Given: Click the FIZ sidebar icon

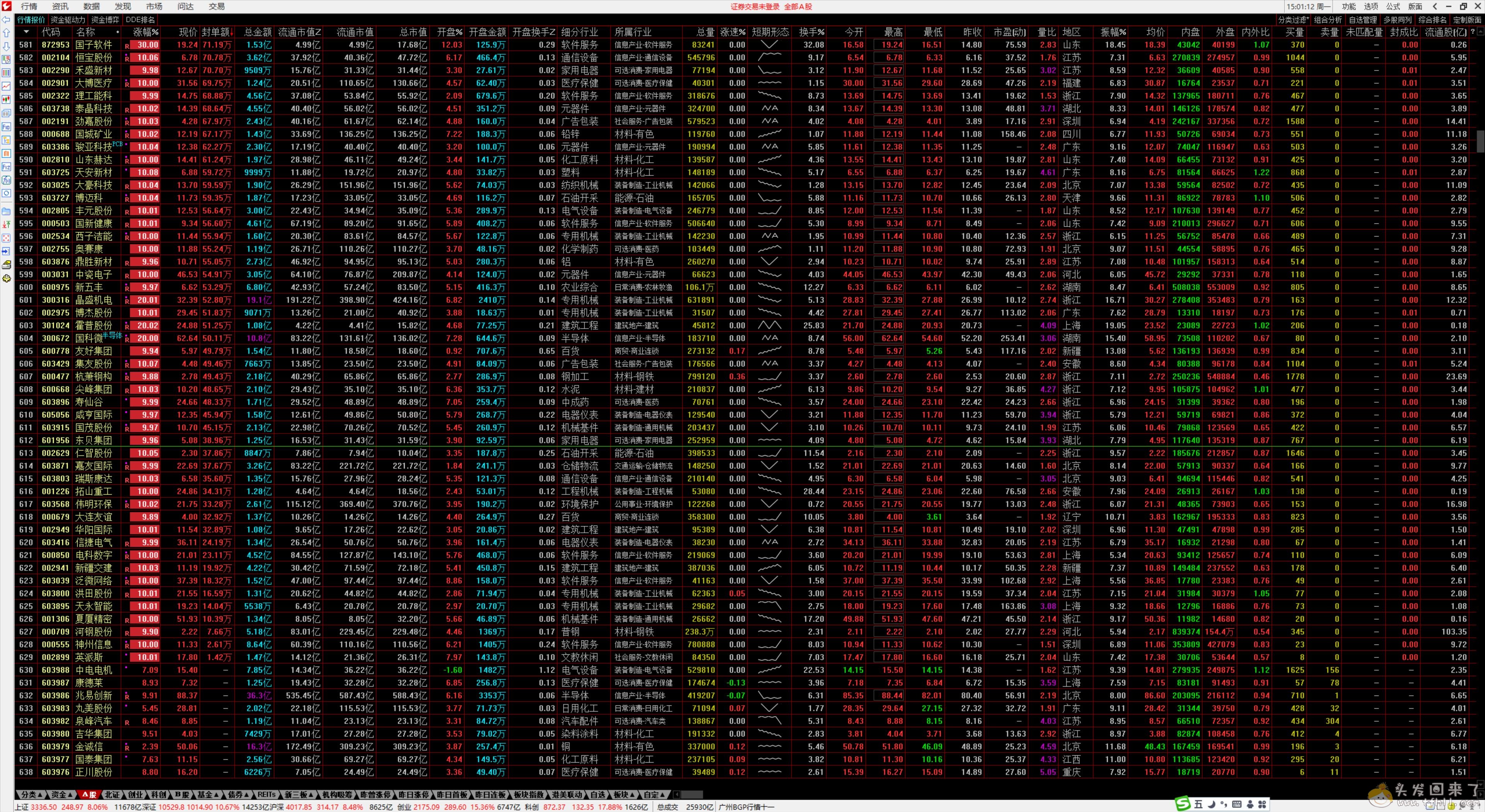Looking at the screenshot, I should coord(6,167).
